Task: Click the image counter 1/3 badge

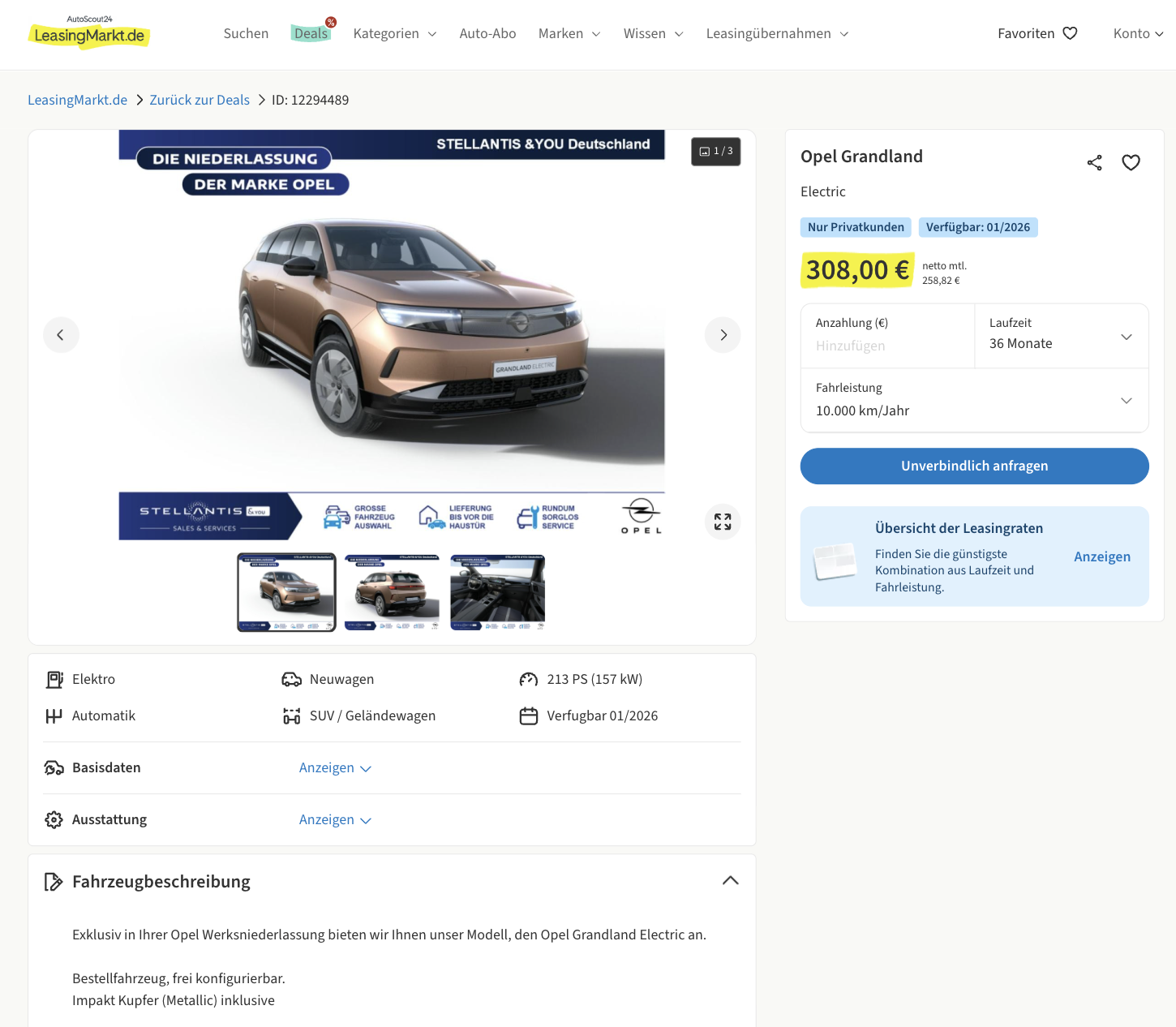Action: click(715, 152)
